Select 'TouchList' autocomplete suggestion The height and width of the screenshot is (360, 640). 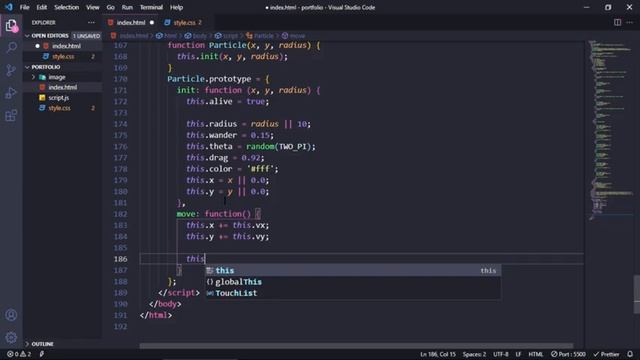(353, 293)
